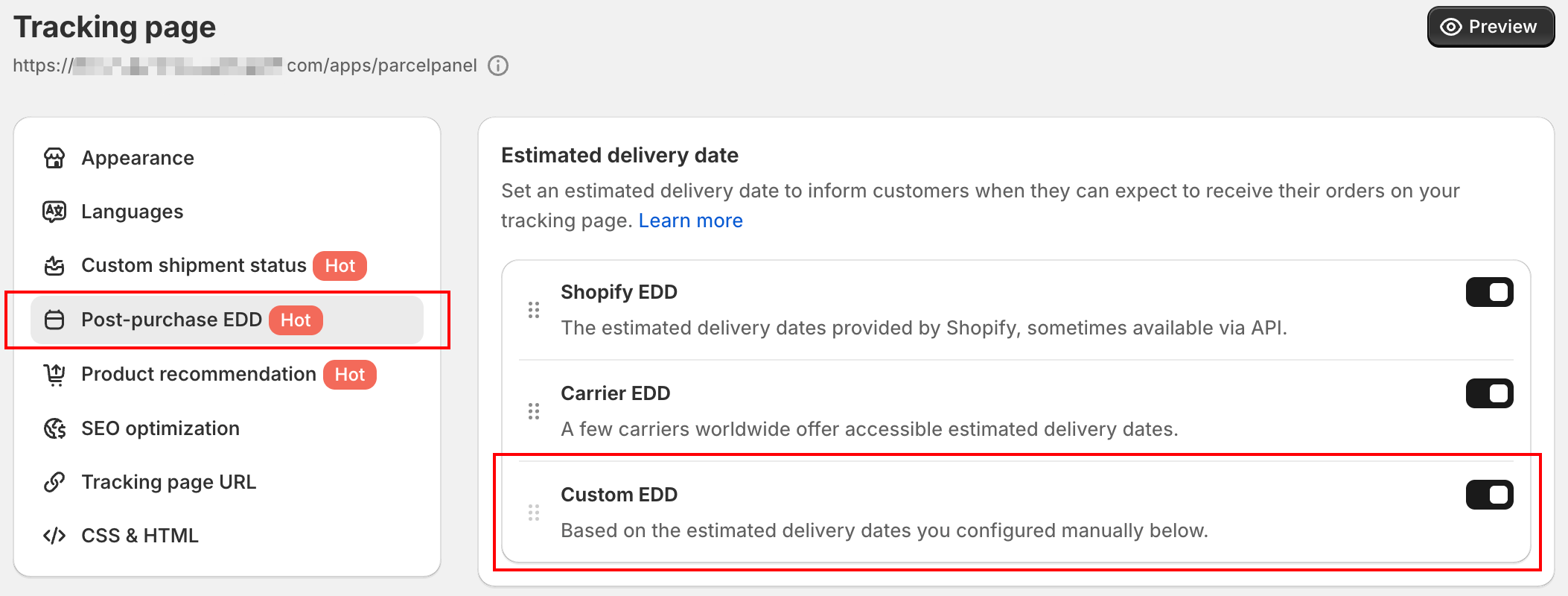Click the CSS & HTML code icon
Screen dimensions: 1568x596
[54, 536]
